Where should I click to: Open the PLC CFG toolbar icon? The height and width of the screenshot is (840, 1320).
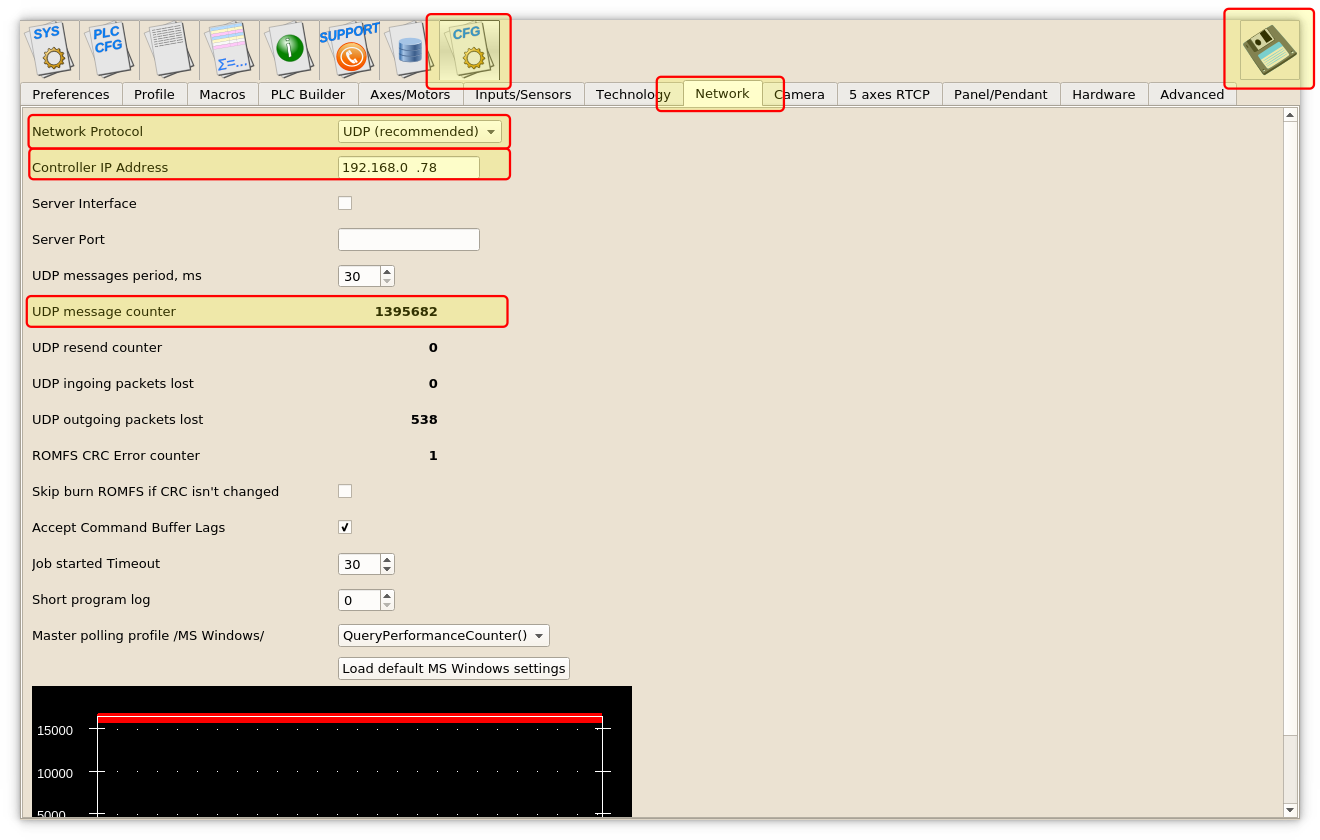tap(109, 49)
